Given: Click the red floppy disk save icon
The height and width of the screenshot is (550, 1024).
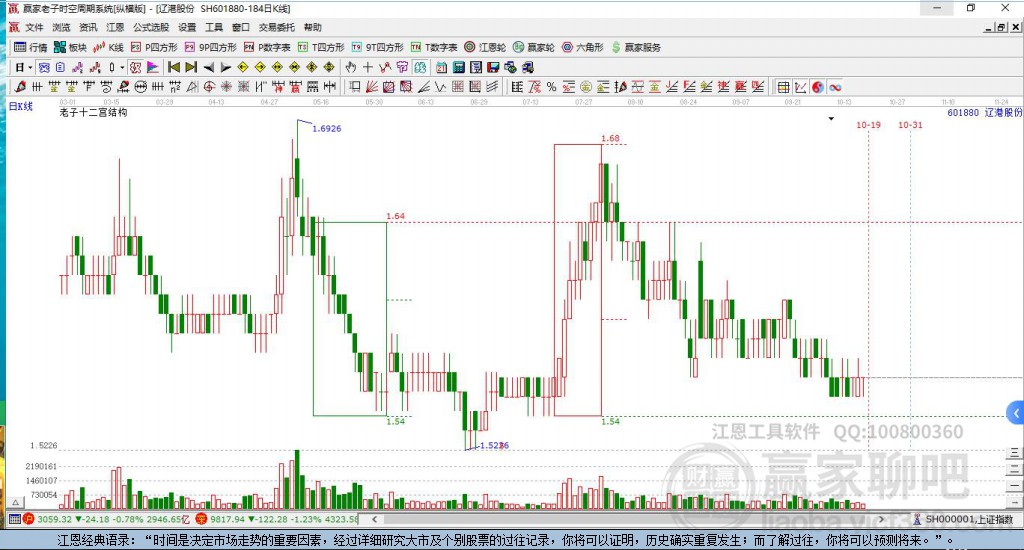Looking at the screenshot, I should click(x=493, y=67).
